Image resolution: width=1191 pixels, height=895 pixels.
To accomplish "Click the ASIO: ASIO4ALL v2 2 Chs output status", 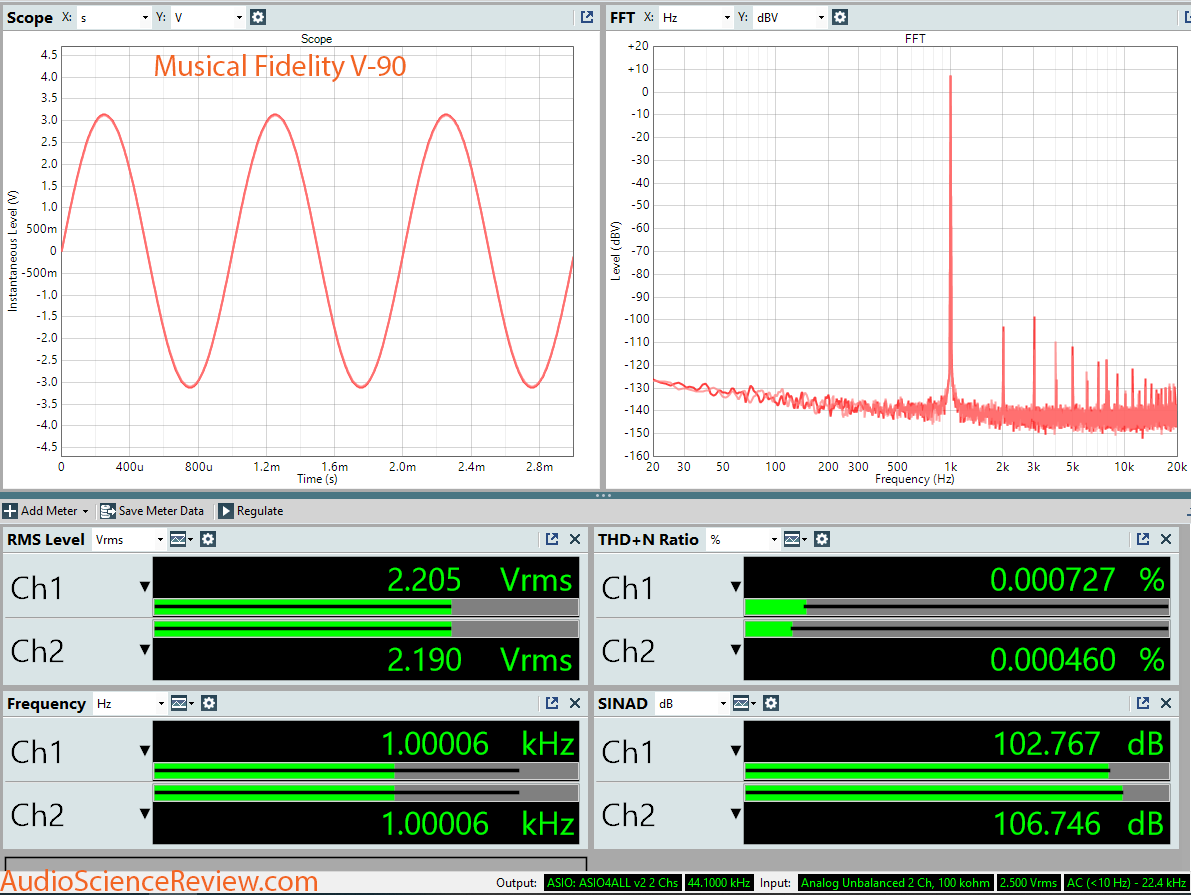I will 613,883.
